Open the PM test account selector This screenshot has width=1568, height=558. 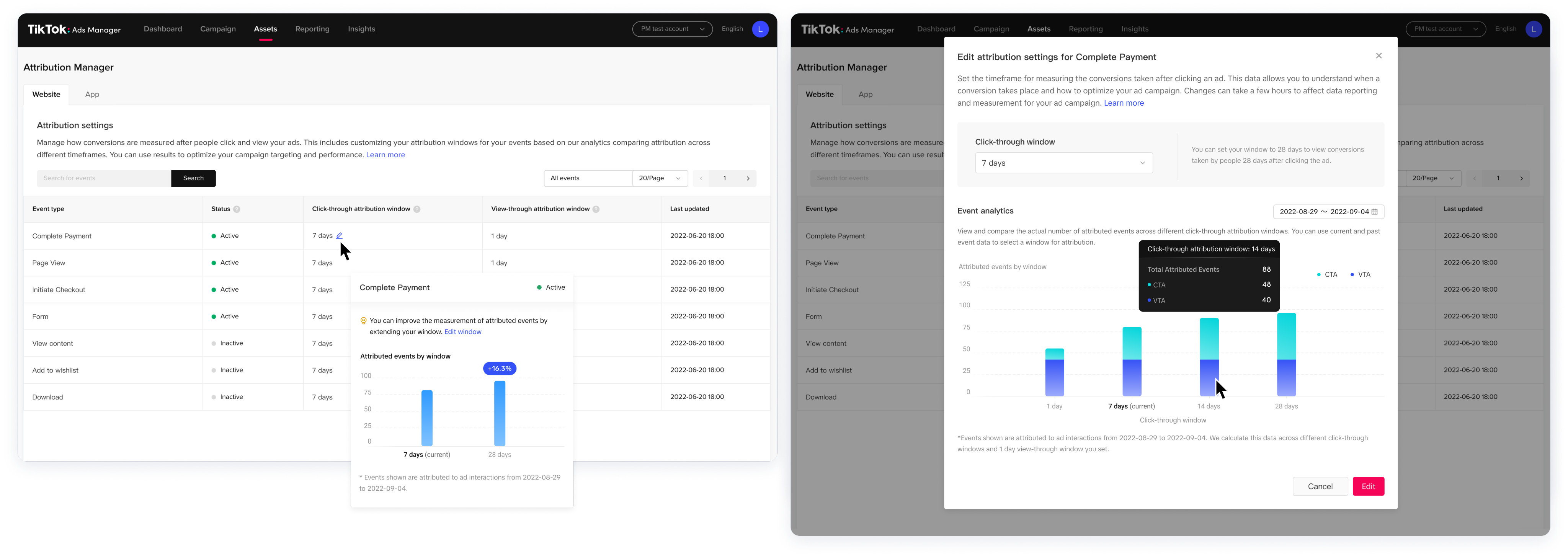672,29
